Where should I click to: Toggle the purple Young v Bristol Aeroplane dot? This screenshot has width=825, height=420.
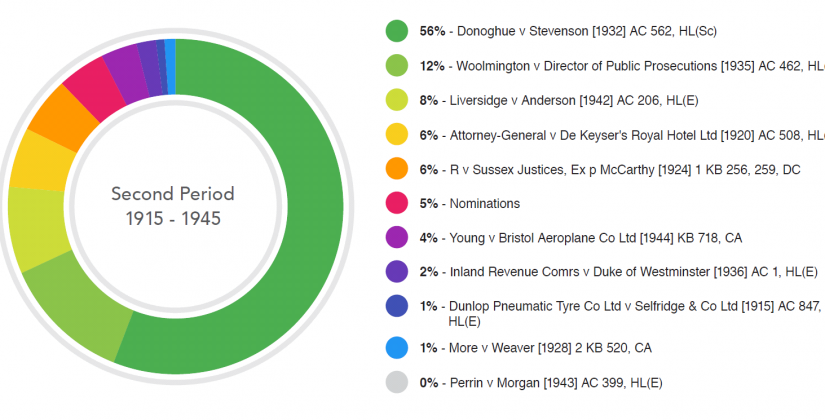(x=397, y=237)
